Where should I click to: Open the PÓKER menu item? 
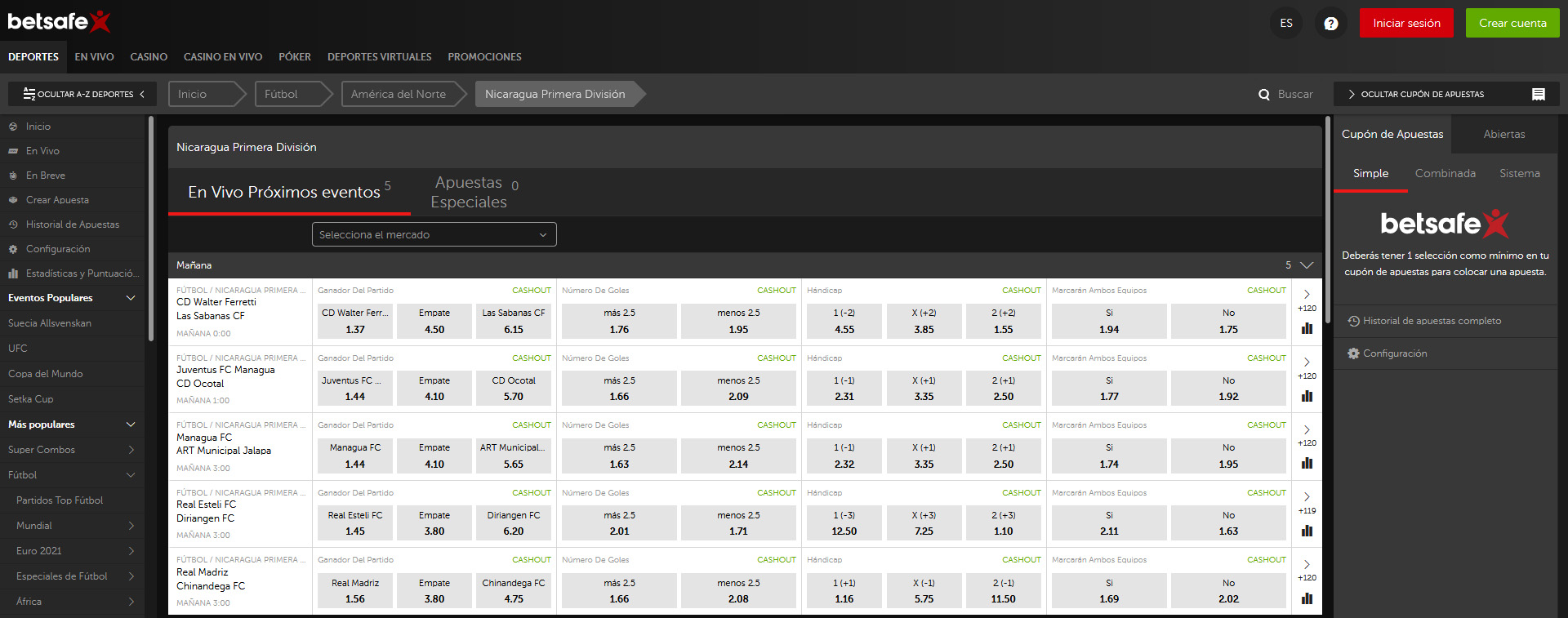[295, 57]
